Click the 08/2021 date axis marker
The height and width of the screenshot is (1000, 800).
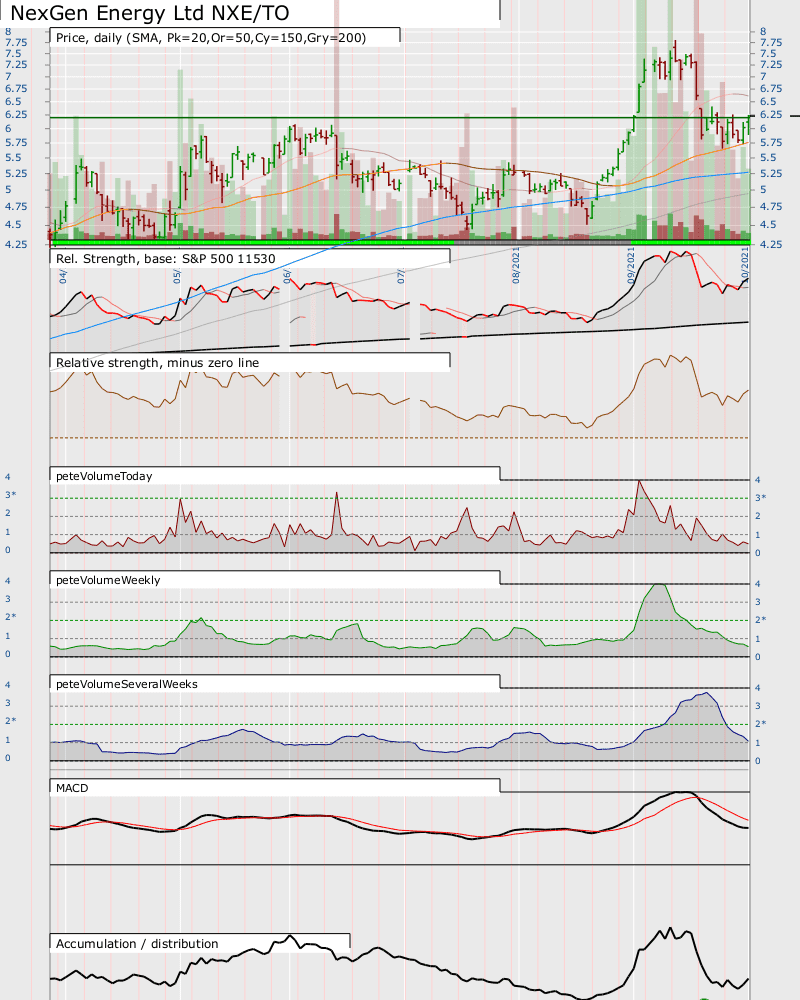[516, 266]
